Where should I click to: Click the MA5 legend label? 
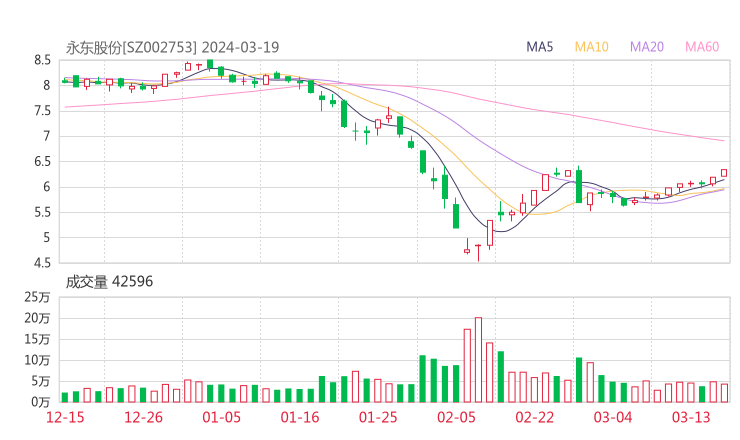pyautogui.click(x=539, y=47)
